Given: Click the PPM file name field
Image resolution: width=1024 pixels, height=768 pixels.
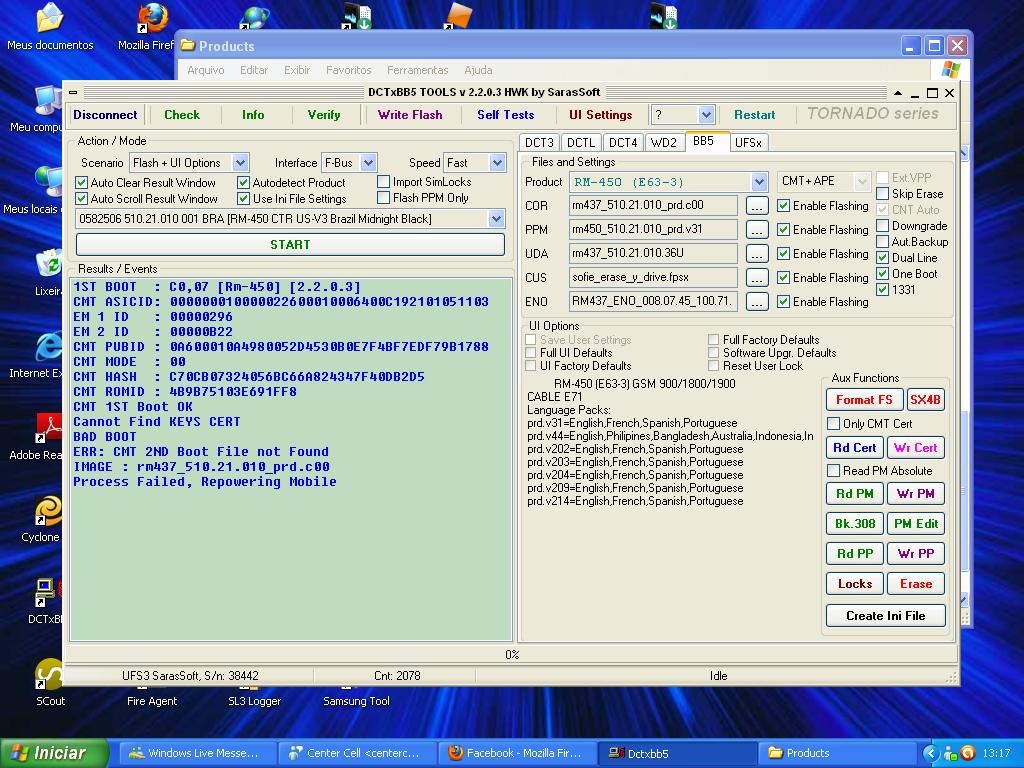Looking at the screenshot, I should pyautogui.click(x=653, y=229).
